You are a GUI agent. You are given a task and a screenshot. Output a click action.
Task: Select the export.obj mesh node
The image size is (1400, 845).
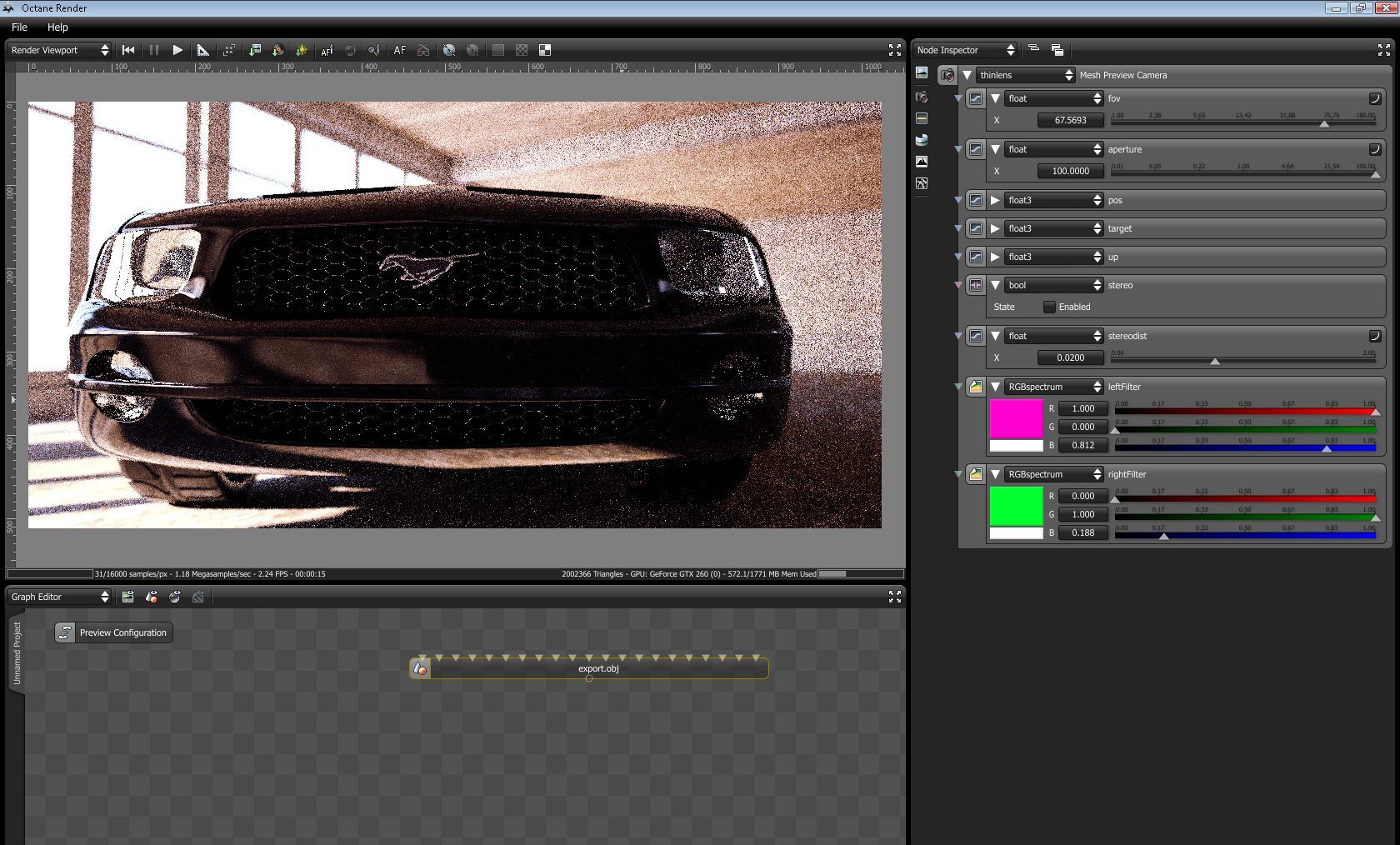(589, 668)
